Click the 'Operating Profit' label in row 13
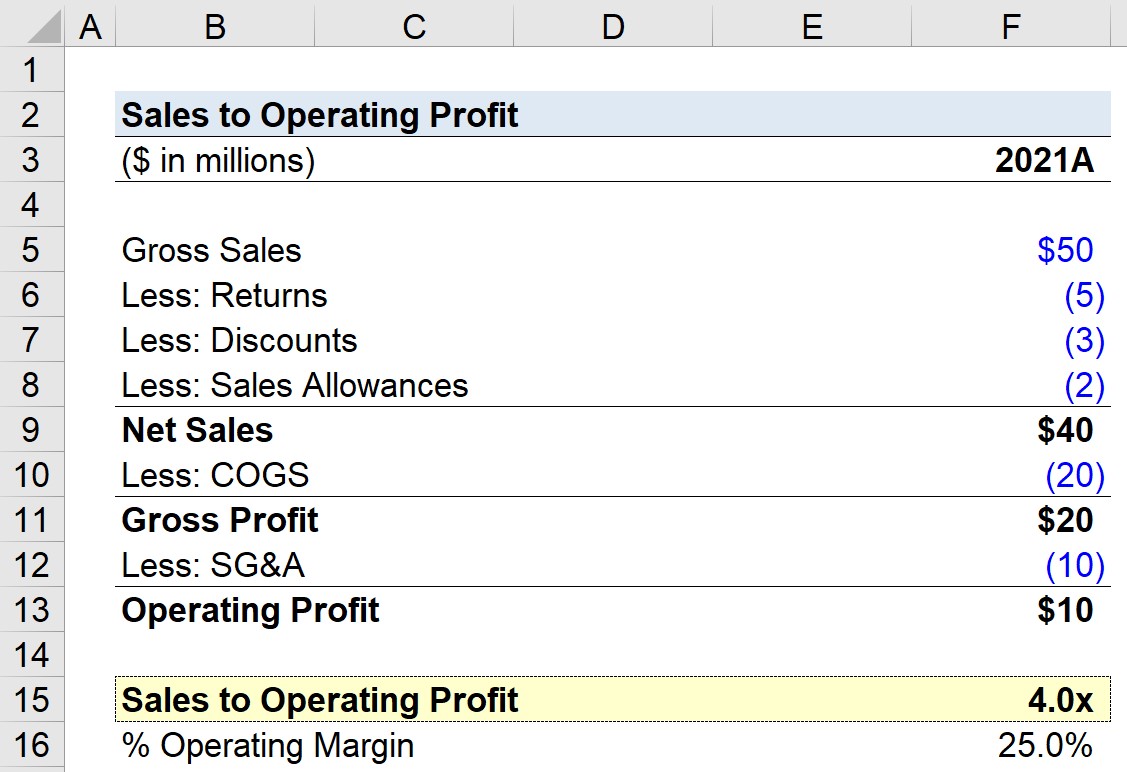Screen dimensions: 1127x772 250,611
